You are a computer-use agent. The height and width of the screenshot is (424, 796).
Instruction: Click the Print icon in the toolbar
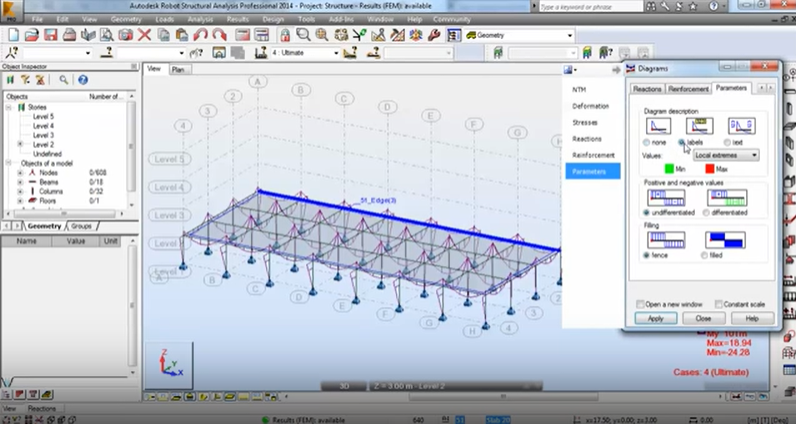click(71, 35)
